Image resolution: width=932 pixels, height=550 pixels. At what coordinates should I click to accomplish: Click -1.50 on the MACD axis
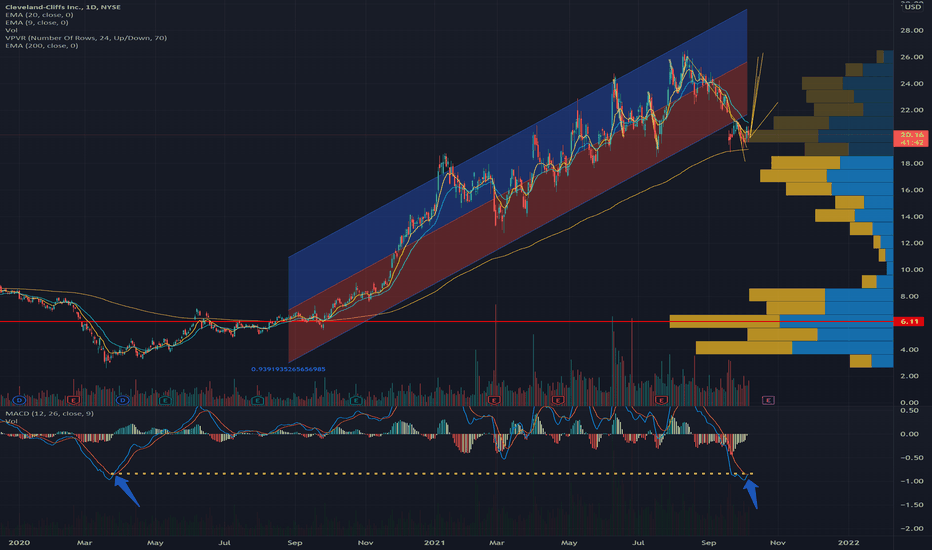click(x=911, y=505)
